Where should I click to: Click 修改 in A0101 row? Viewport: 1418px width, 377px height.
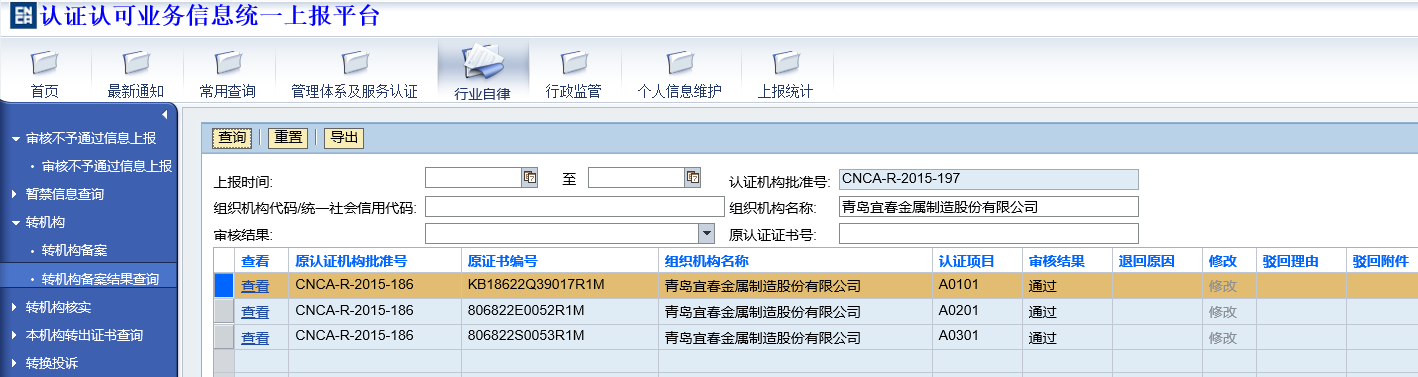click(x=1222, y=286)
